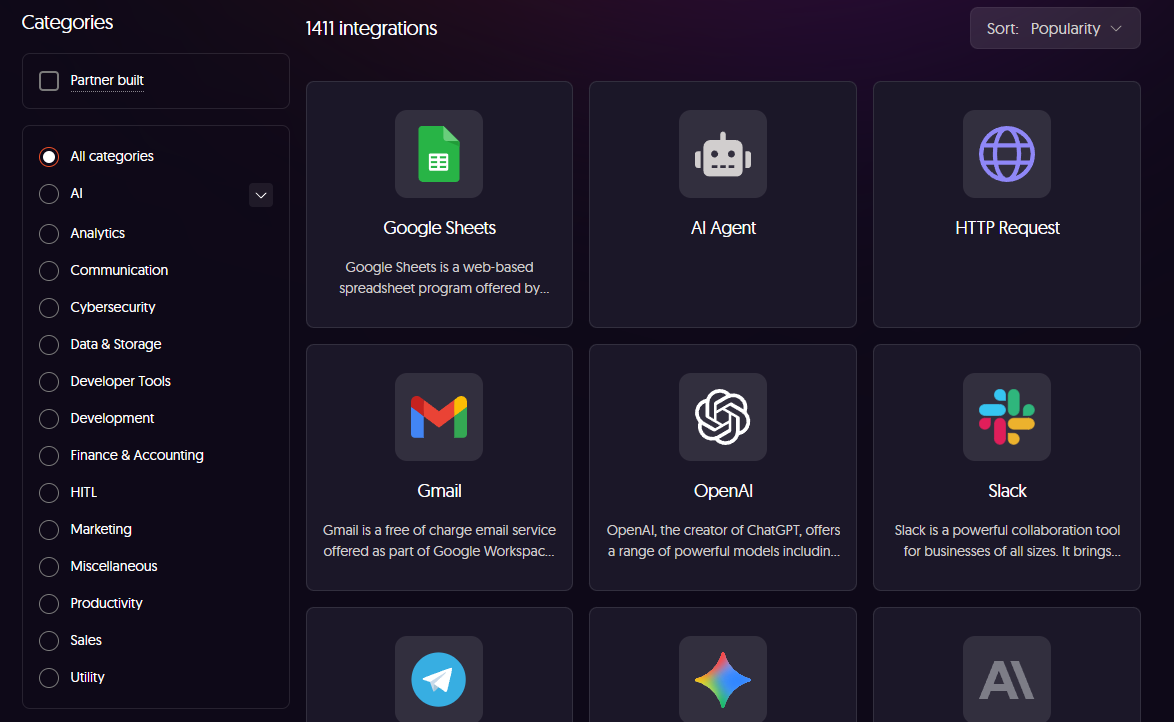Image resolution: width=1174 pixels, height=722 pixels.
Task: Open the Google Sheets integration icon
Action: point(439,154)
